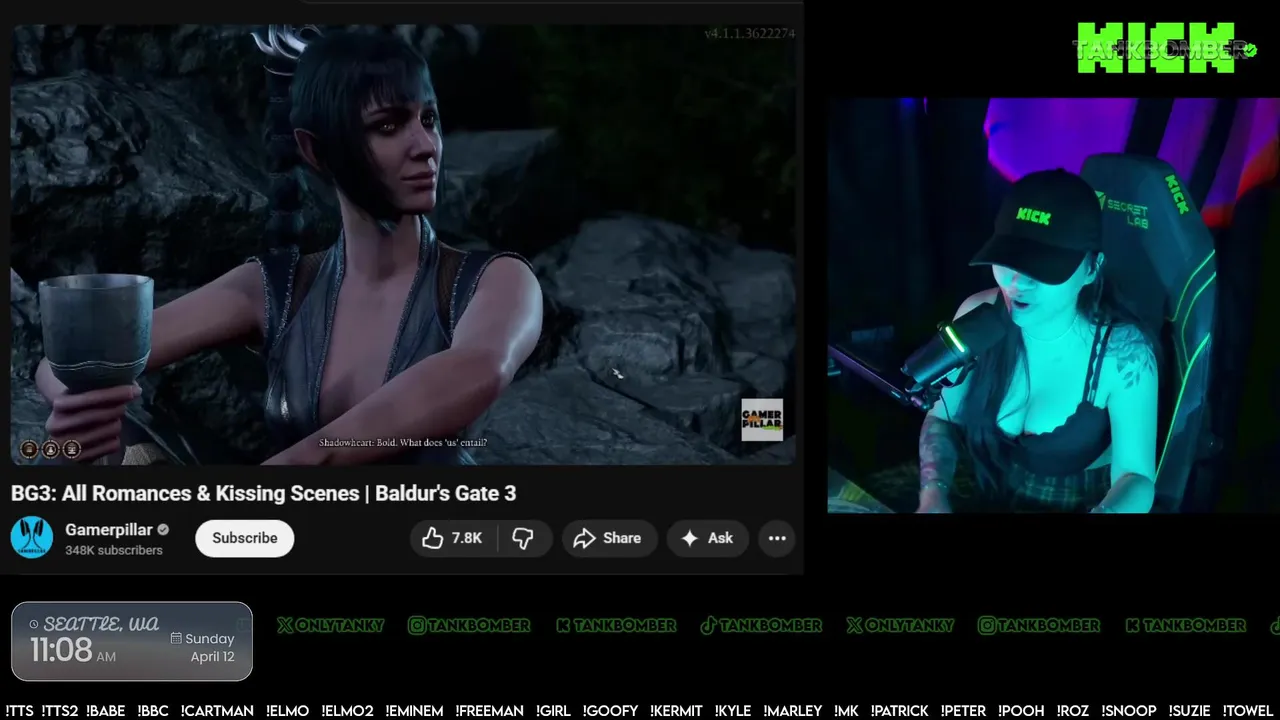
Task: Click the Shadowheart subtitle line
Action: click(x=403, y=442)
